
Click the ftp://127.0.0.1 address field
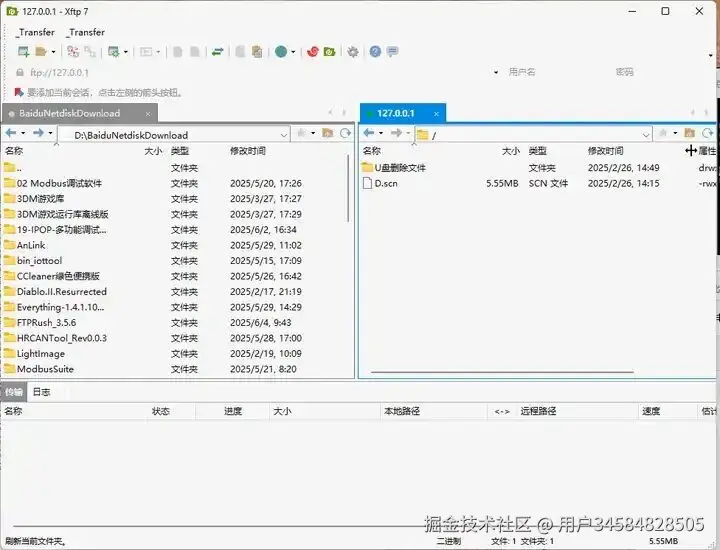259,73
